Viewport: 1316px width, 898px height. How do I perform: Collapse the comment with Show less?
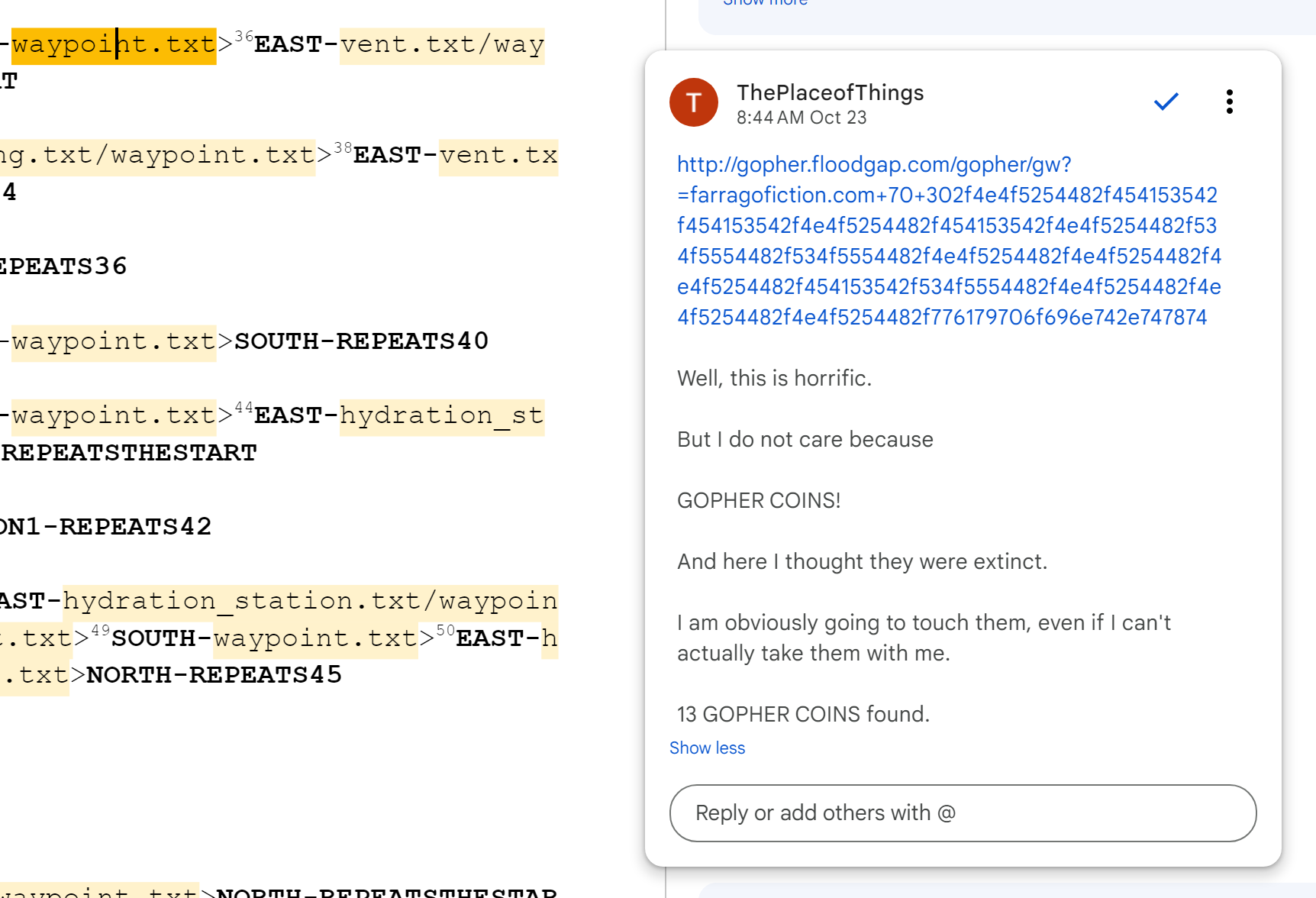point(707,748)
